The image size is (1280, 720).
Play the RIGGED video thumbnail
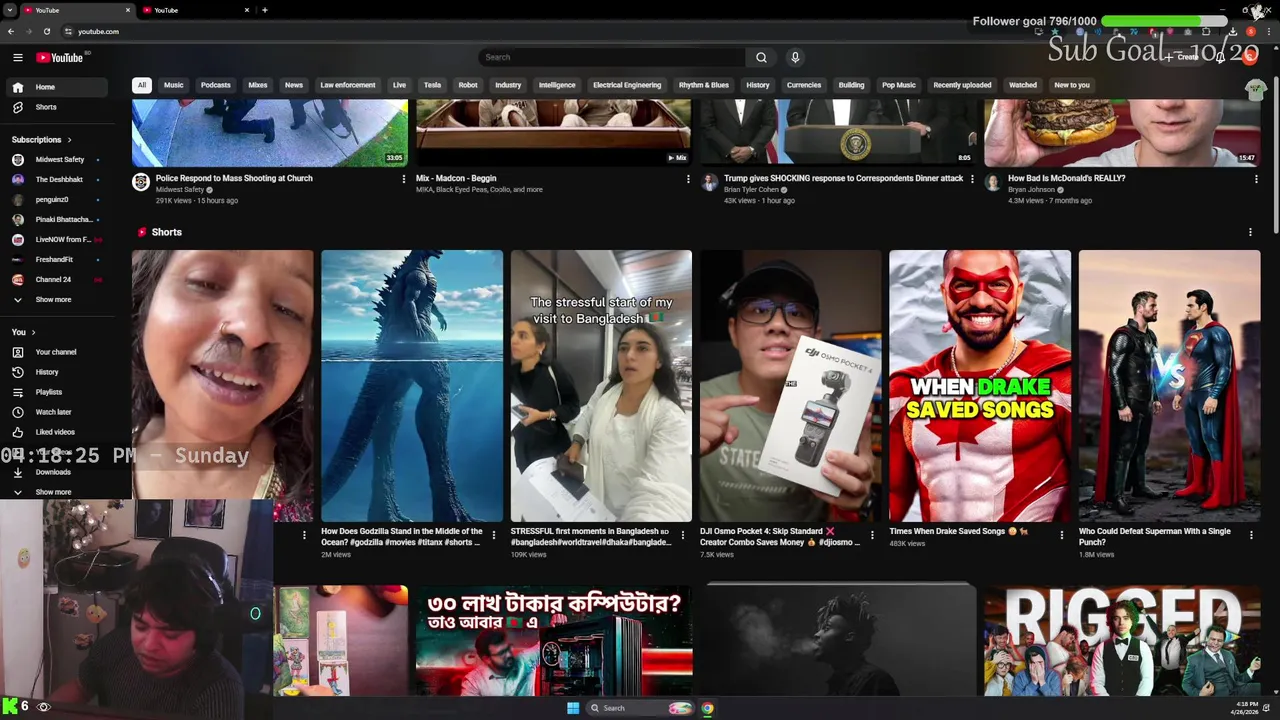(x=1122, y=640)
